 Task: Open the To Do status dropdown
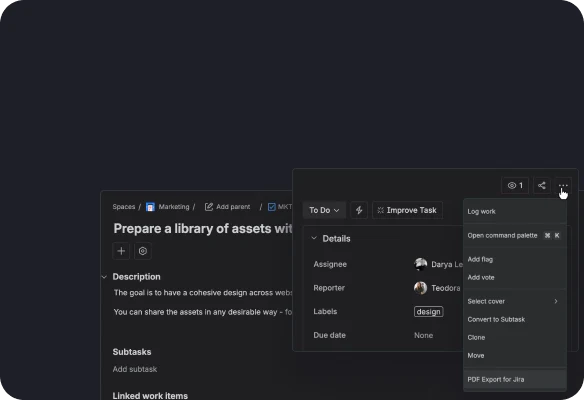324,210
